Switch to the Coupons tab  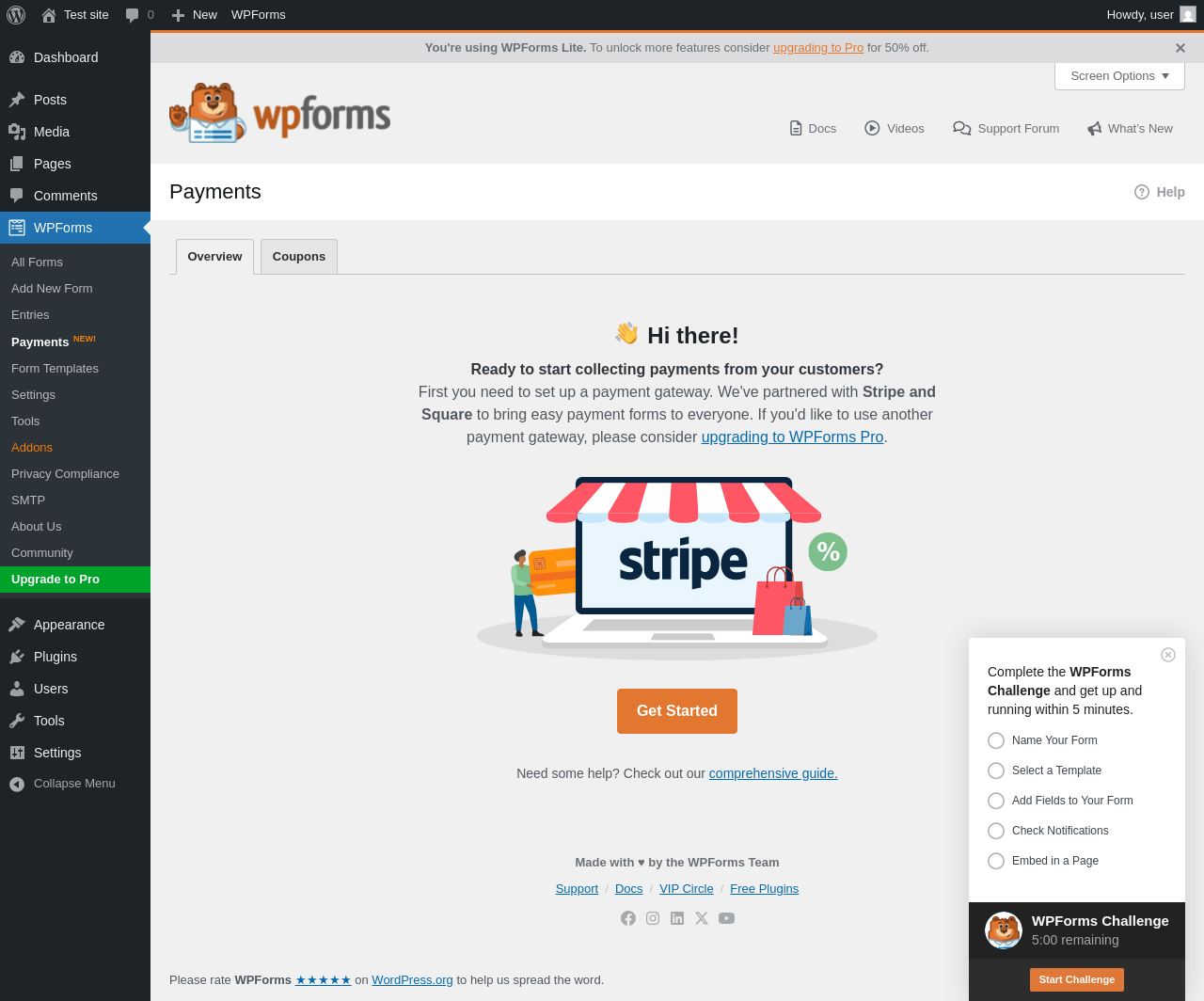tap(299, 257)
